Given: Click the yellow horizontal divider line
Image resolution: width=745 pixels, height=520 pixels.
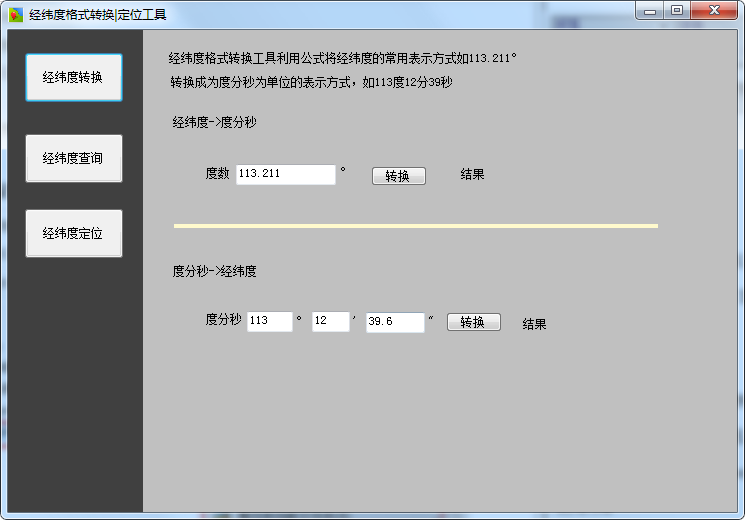Looking at the screenshot, I should (415, 226).
